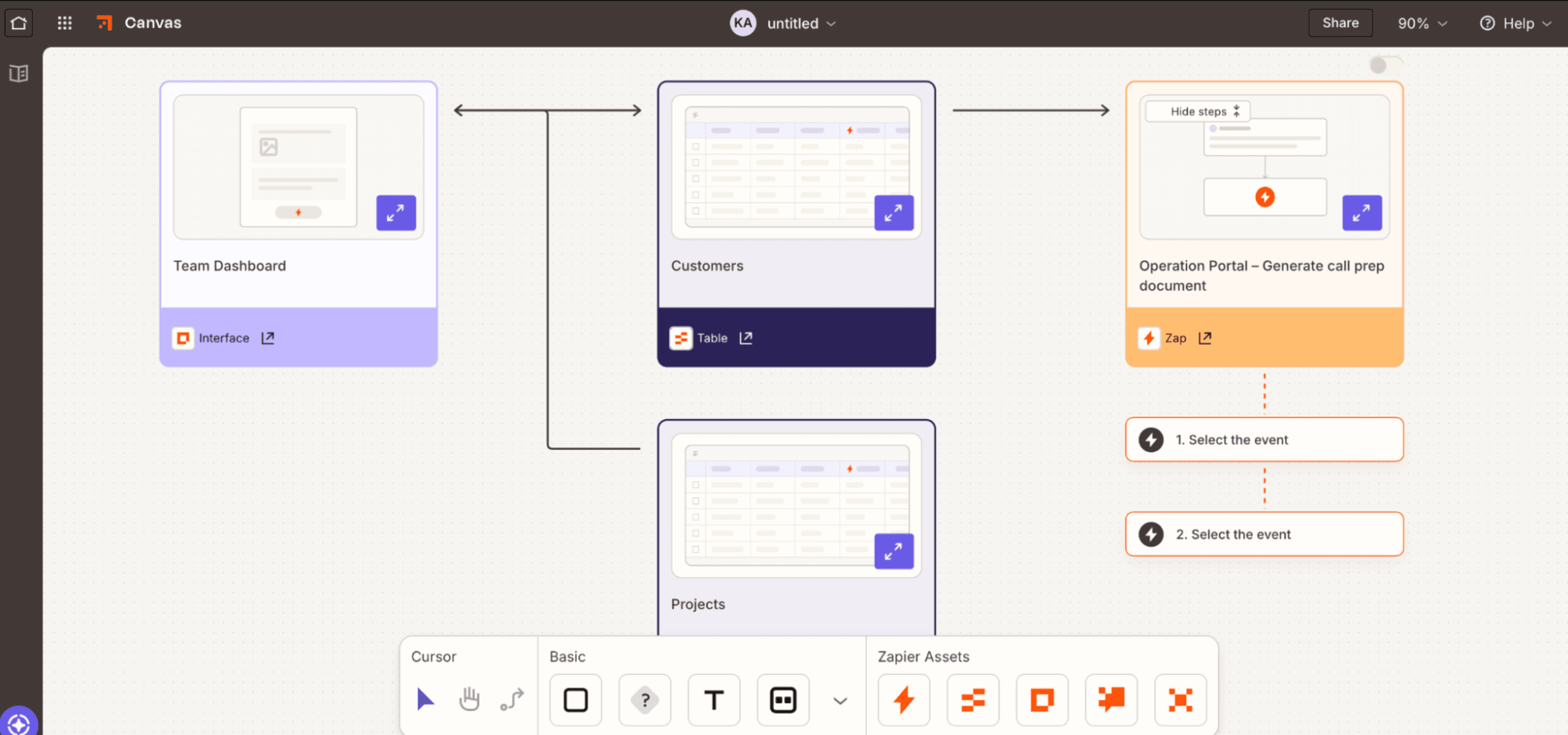This screenshot has height=735, width=1568.
Task: Click the Zap type icon on Operation Portal
Action: pyautogui.click(x=1148, y=338)
